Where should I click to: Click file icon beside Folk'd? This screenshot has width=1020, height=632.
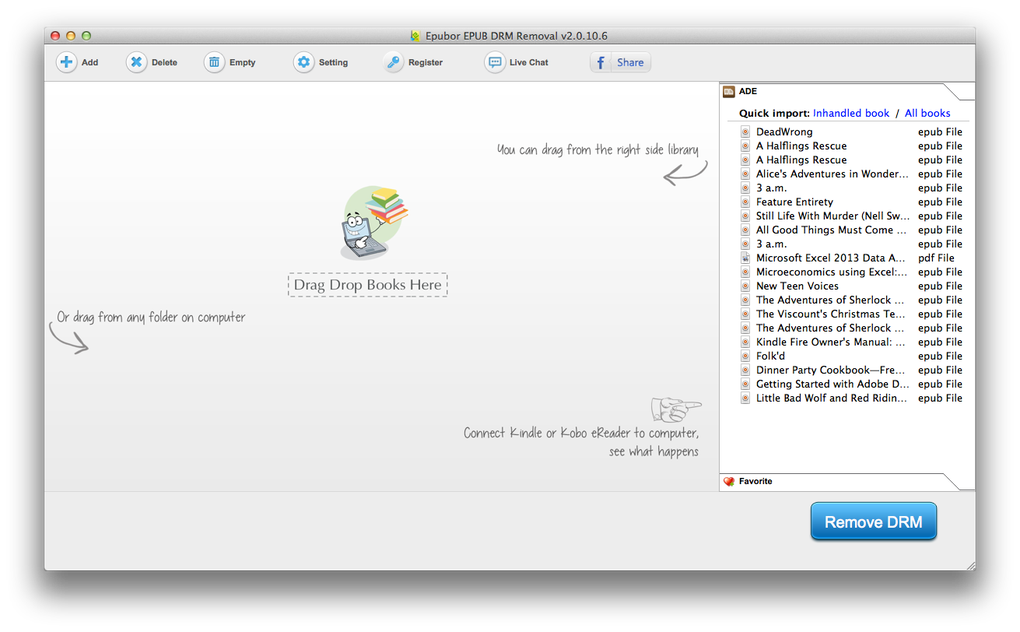[745, 356]
